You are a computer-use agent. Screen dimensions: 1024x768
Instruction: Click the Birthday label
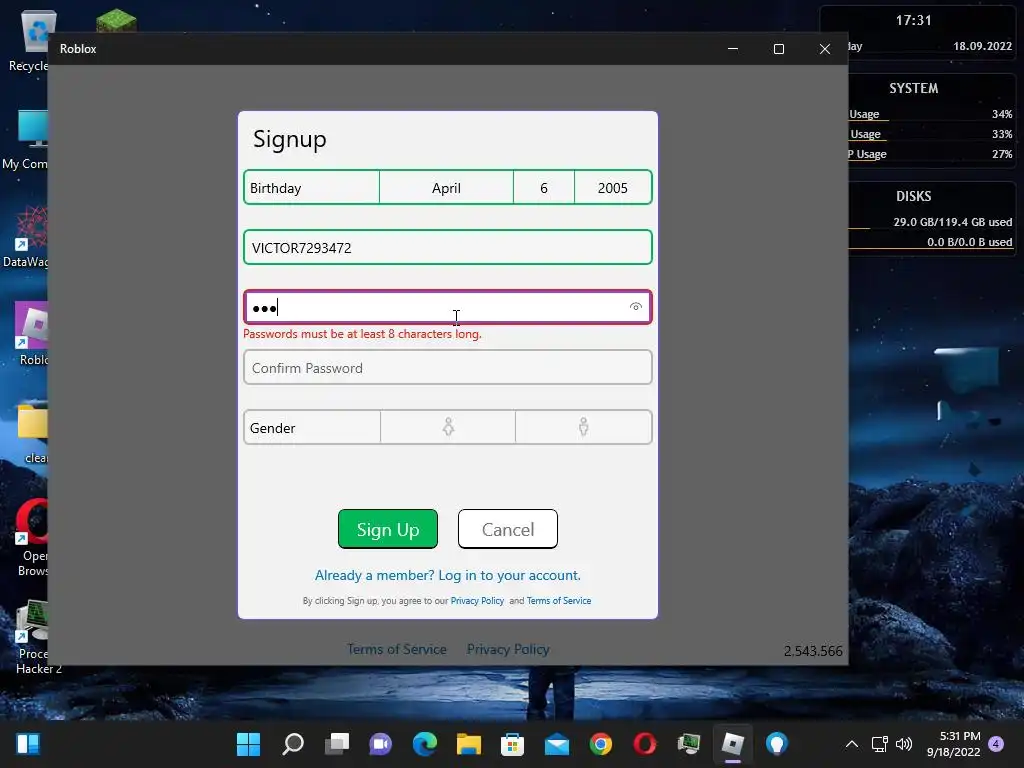[x=276, y=188]
